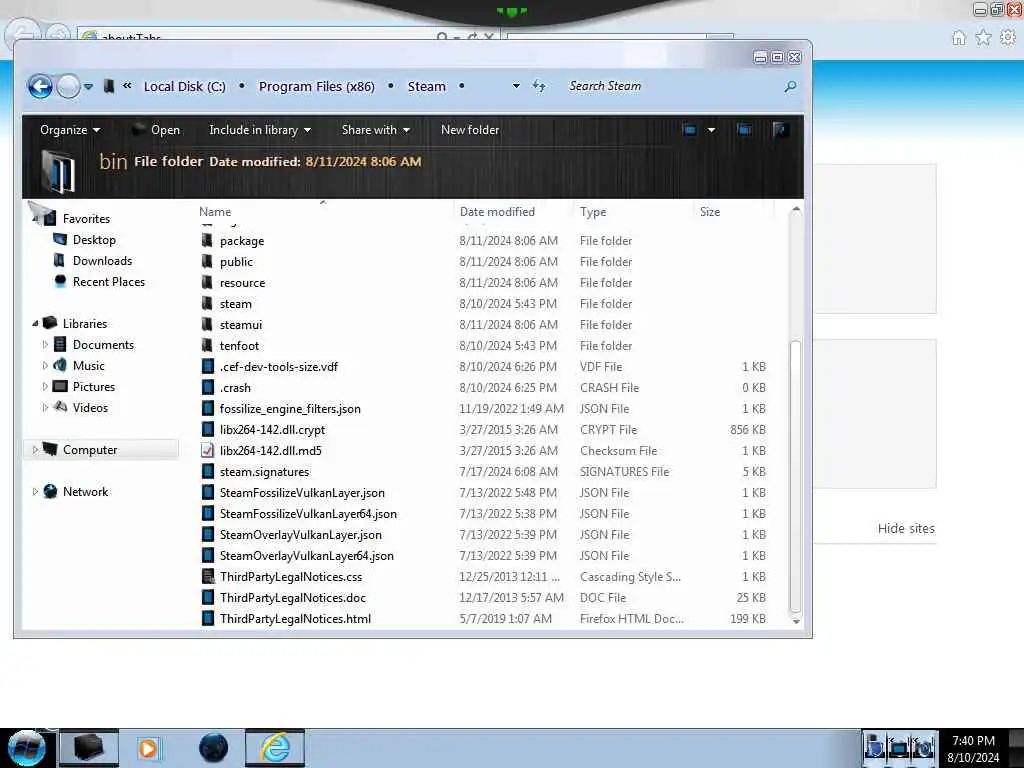
Task: Expand the Documents library node
Action: (45, 344)
